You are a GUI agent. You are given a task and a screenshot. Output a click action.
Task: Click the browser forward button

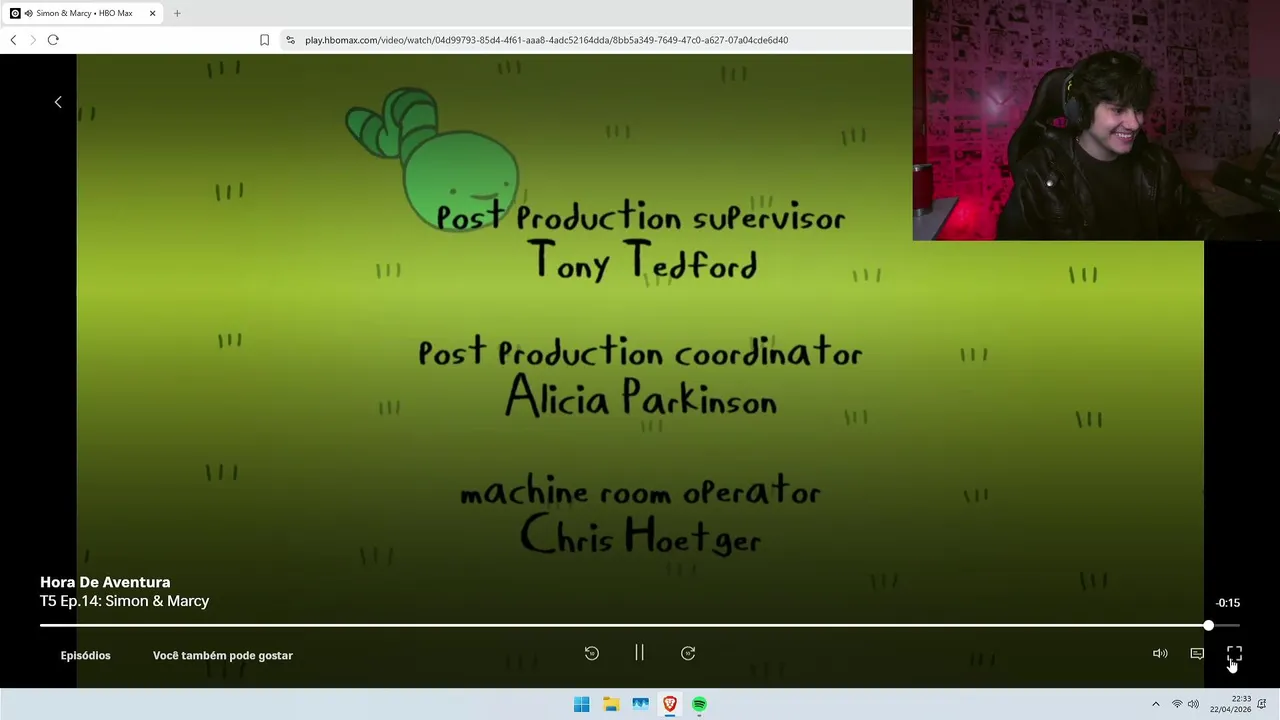tap(33, 40)
